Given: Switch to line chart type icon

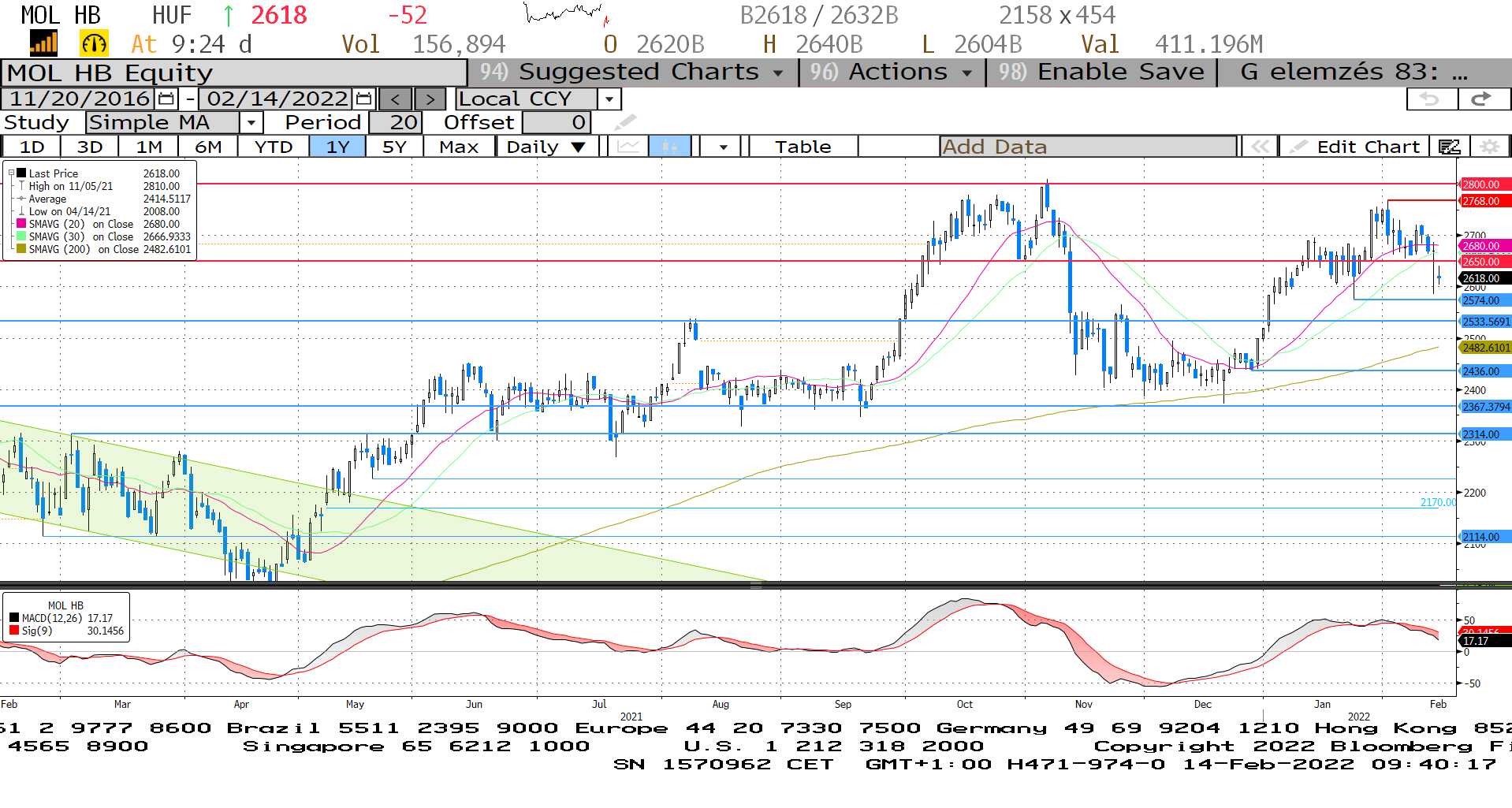Looking at the screenshot, I should coord(628,147).
